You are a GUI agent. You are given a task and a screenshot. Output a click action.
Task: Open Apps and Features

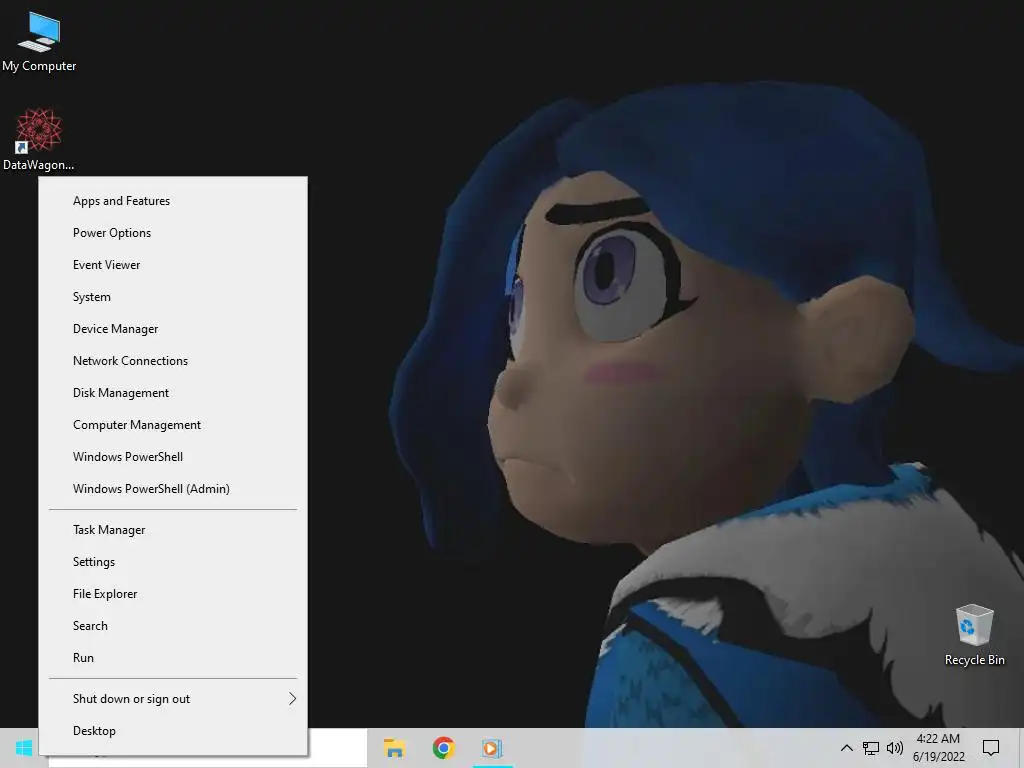173,200
